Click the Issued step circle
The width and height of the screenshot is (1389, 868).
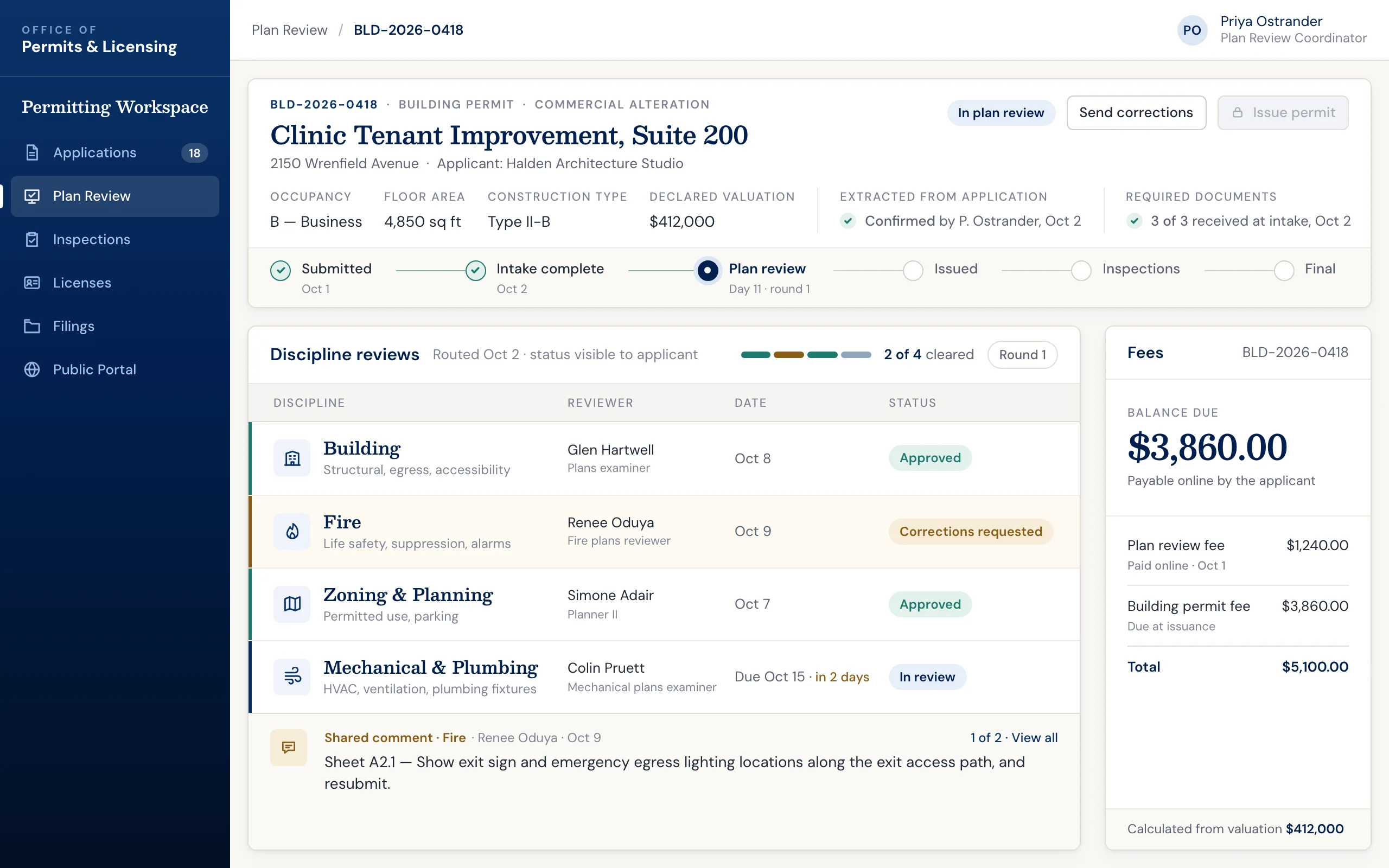click(x=913, y=270)
